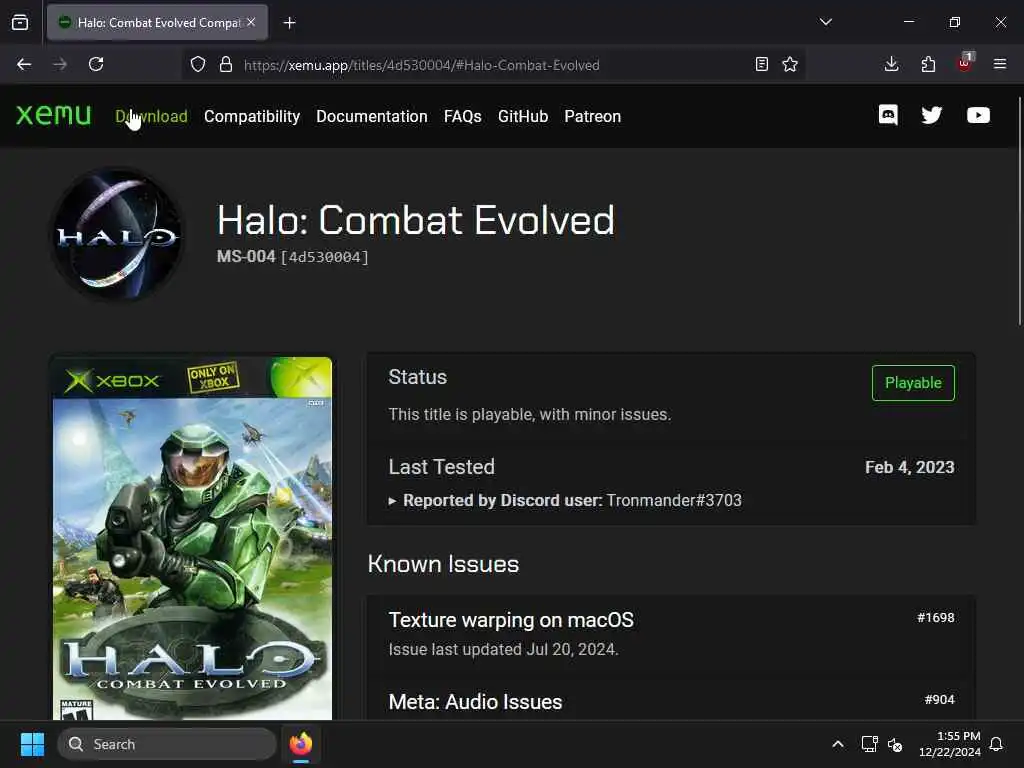The image size is (1024, 768).
Task: Go back to the previous page
Action: [24, 64]
